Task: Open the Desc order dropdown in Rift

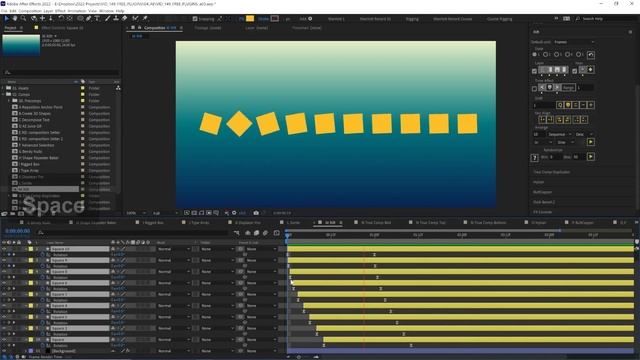Action: click(x=584, y=134)
